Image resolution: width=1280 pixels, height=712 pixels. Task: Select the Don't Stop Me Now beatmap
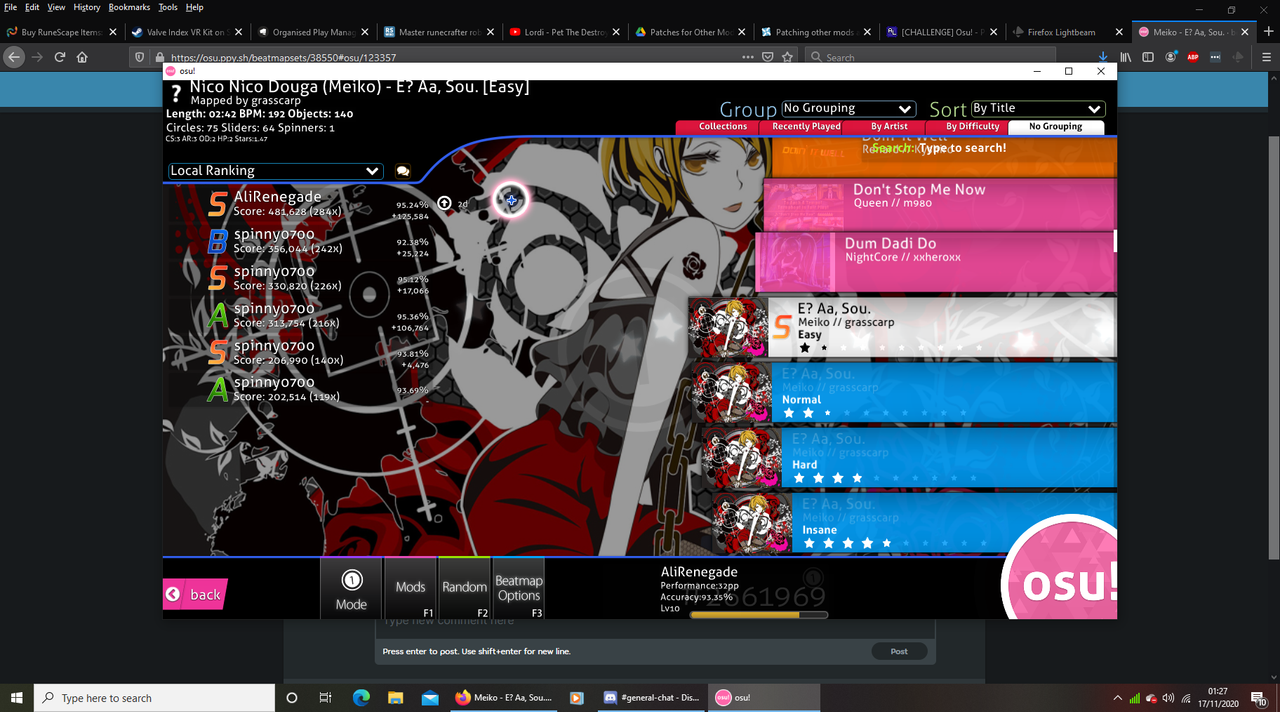[940, 203]
